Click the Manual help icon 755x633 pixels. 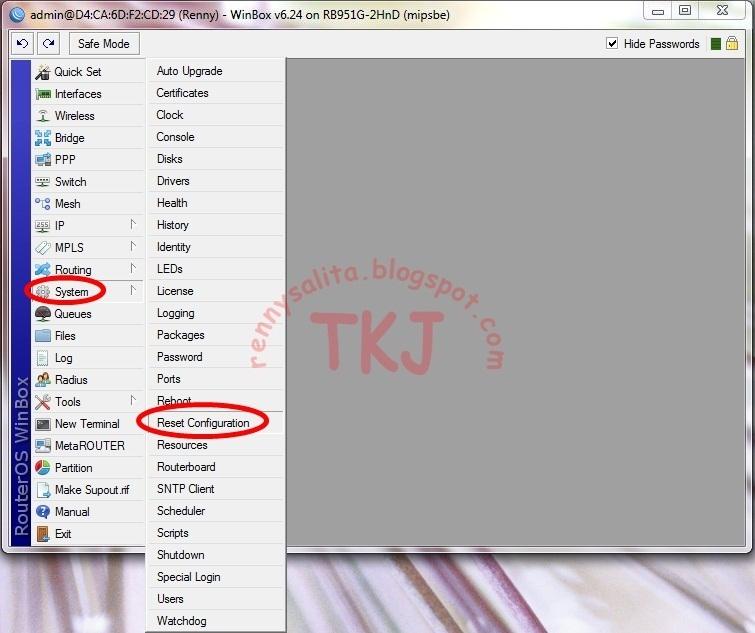pyautogui.click(x=43, y=512)
